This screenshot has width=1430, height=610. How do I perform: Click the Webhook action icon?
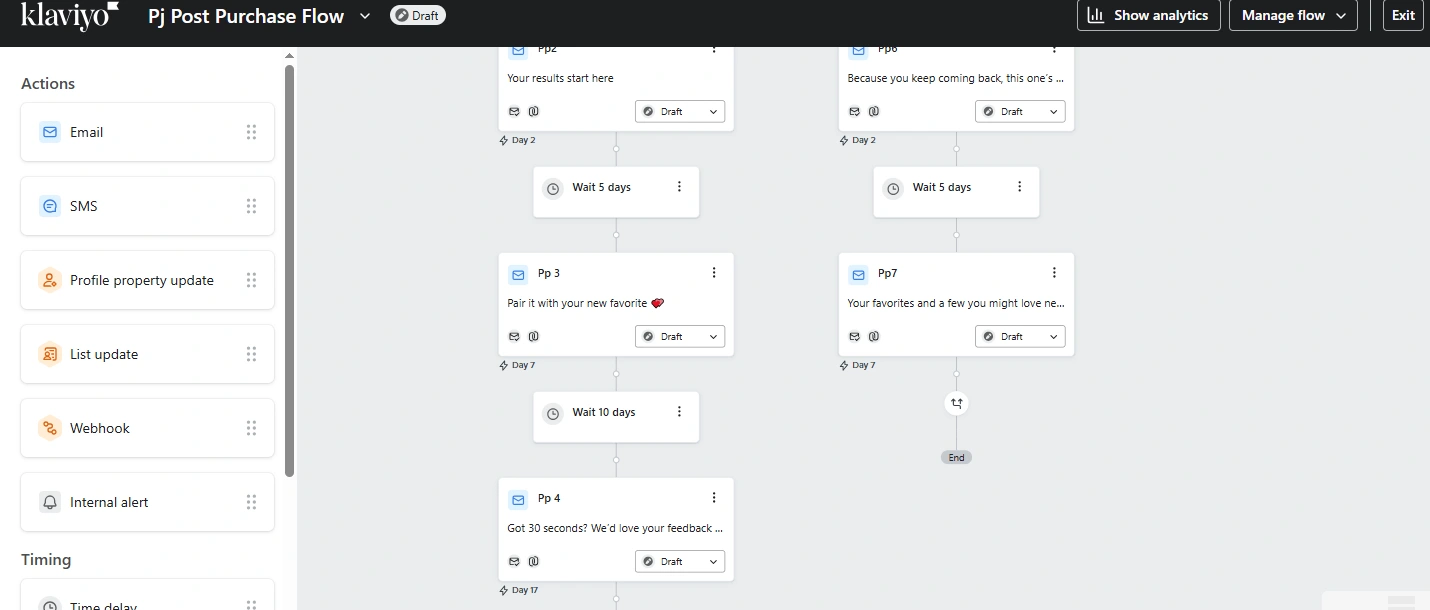point(50,428)
